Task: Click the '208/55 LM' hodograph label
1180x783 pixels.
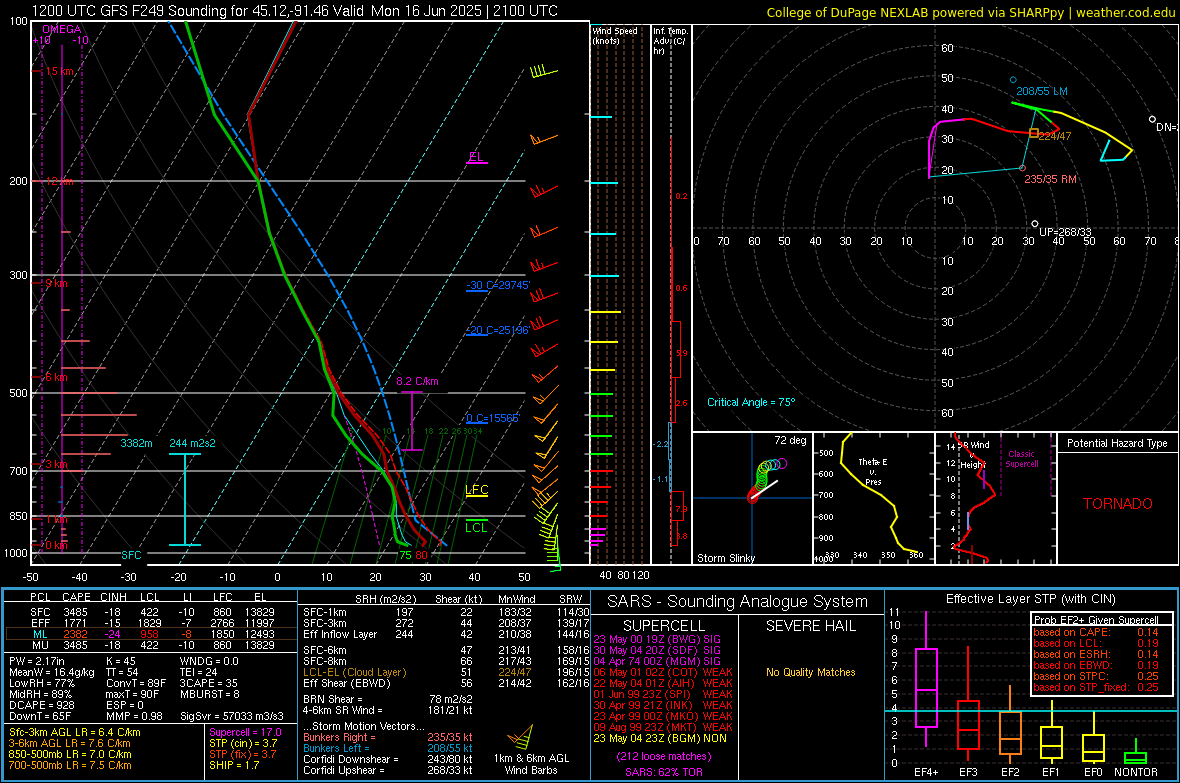Action: click(1042, 91)
